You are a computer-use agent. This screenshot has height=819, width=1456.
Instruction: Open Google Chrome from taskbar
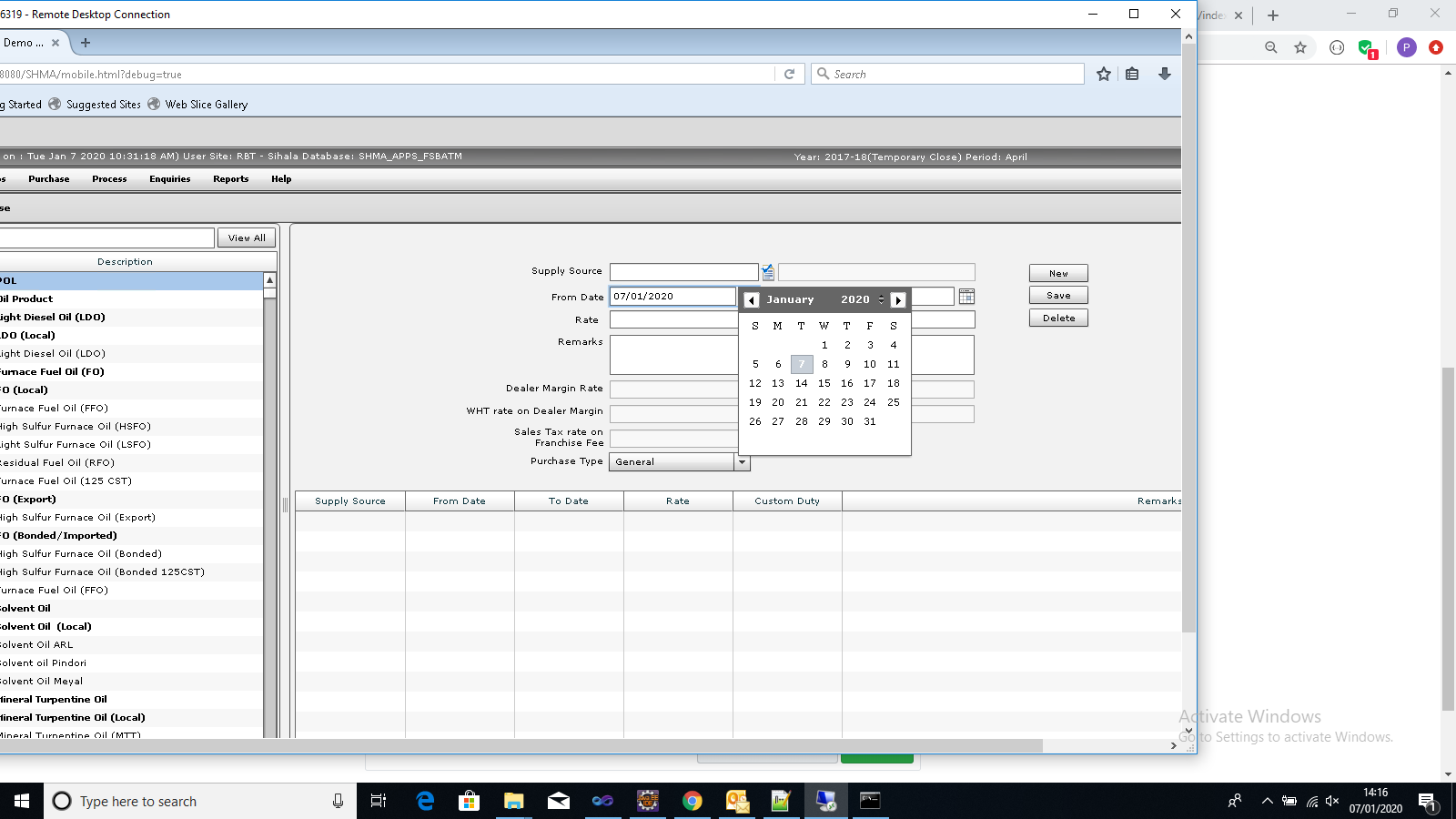tap(693, 801)
